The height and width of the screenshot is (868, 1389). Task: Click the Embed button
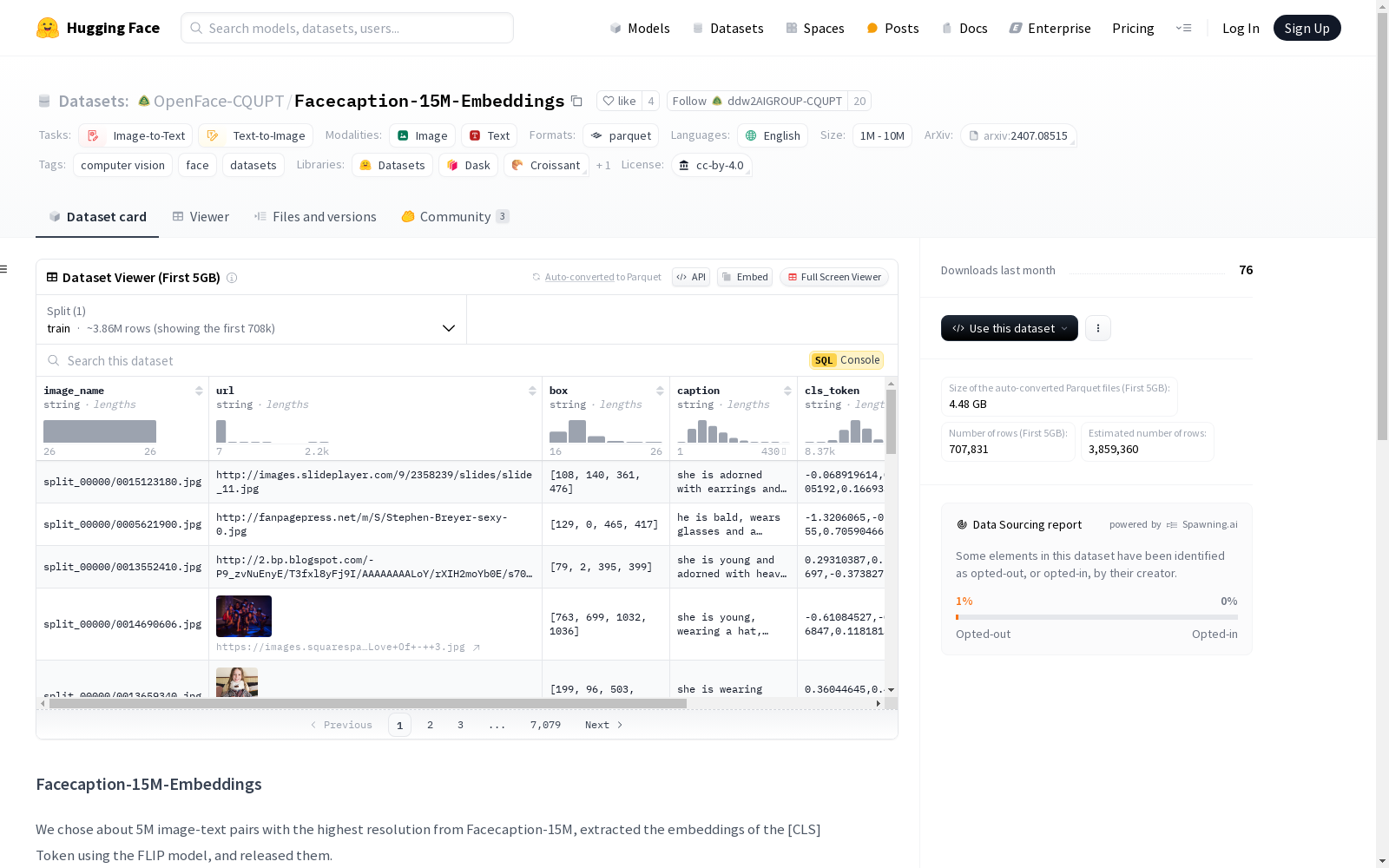[745, 277]
